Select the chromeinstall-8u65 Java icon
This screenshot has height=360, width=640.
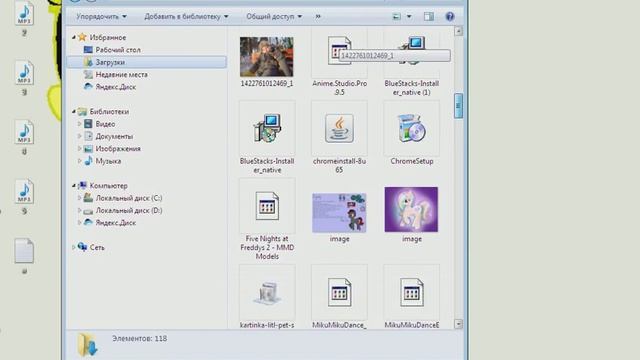click(x=339, y=128)
